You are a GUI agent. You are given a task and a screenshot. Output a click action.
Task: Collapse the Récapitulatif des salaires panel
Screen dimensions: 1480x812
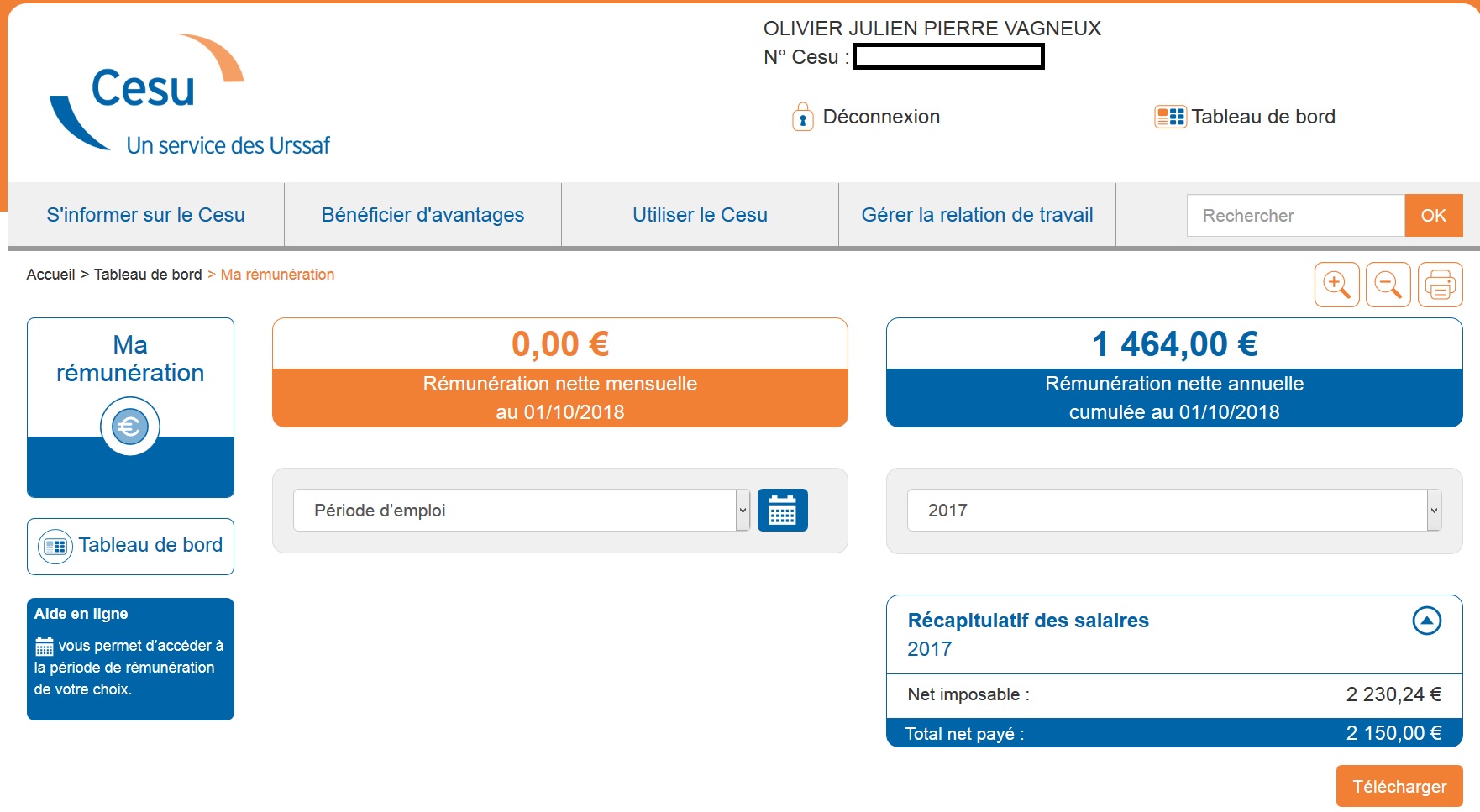point(1426,621)
